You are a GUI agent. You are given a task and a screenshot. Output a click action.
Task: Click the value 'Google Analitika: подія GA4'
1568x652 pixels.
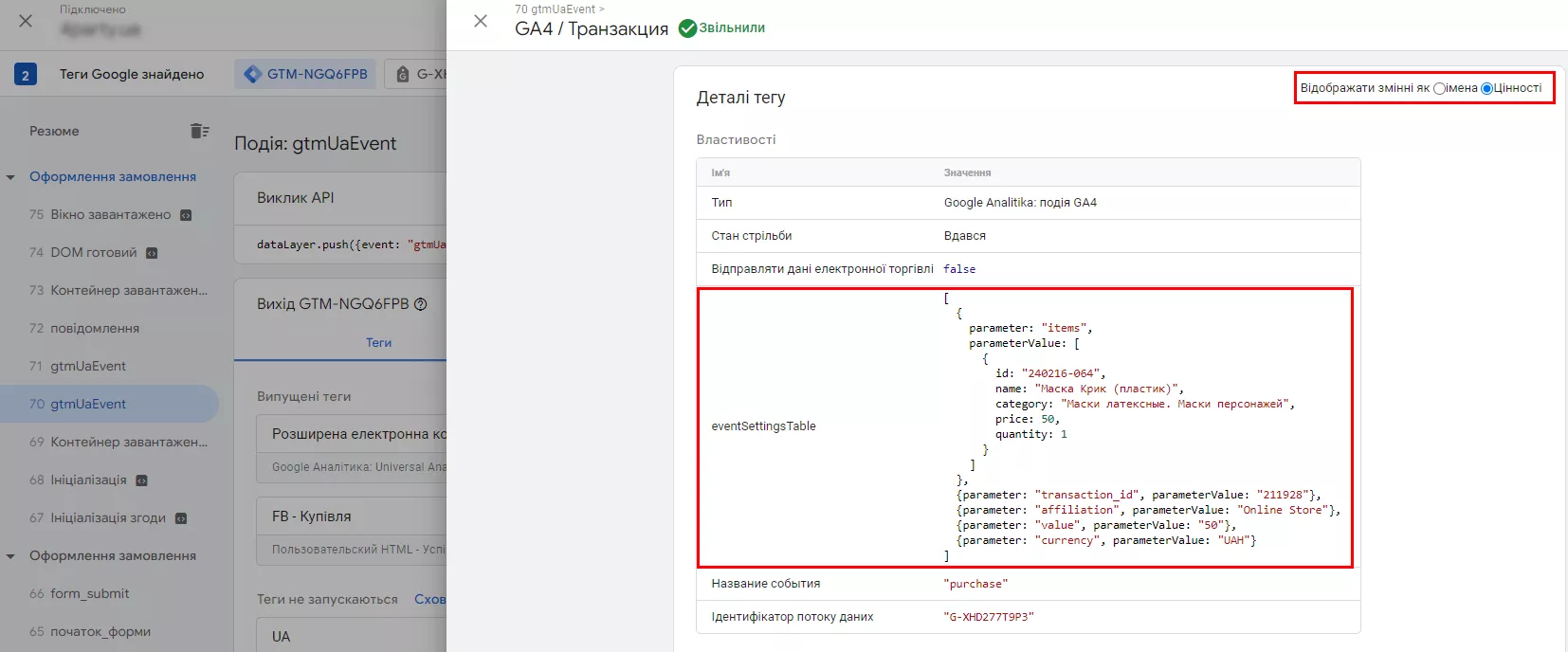click(x=1020, y=203)
